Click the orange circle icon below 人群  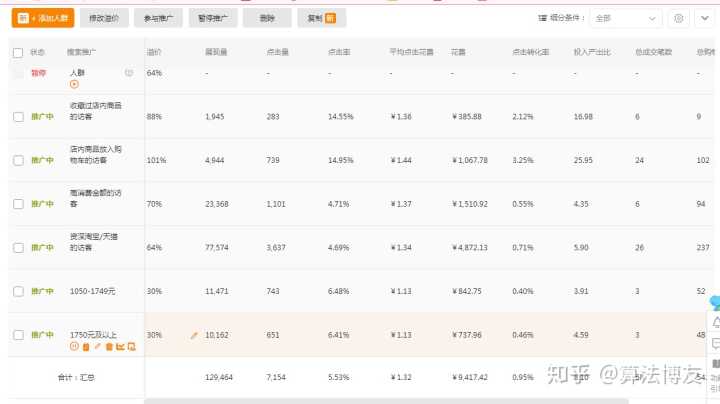coord(74,84)
